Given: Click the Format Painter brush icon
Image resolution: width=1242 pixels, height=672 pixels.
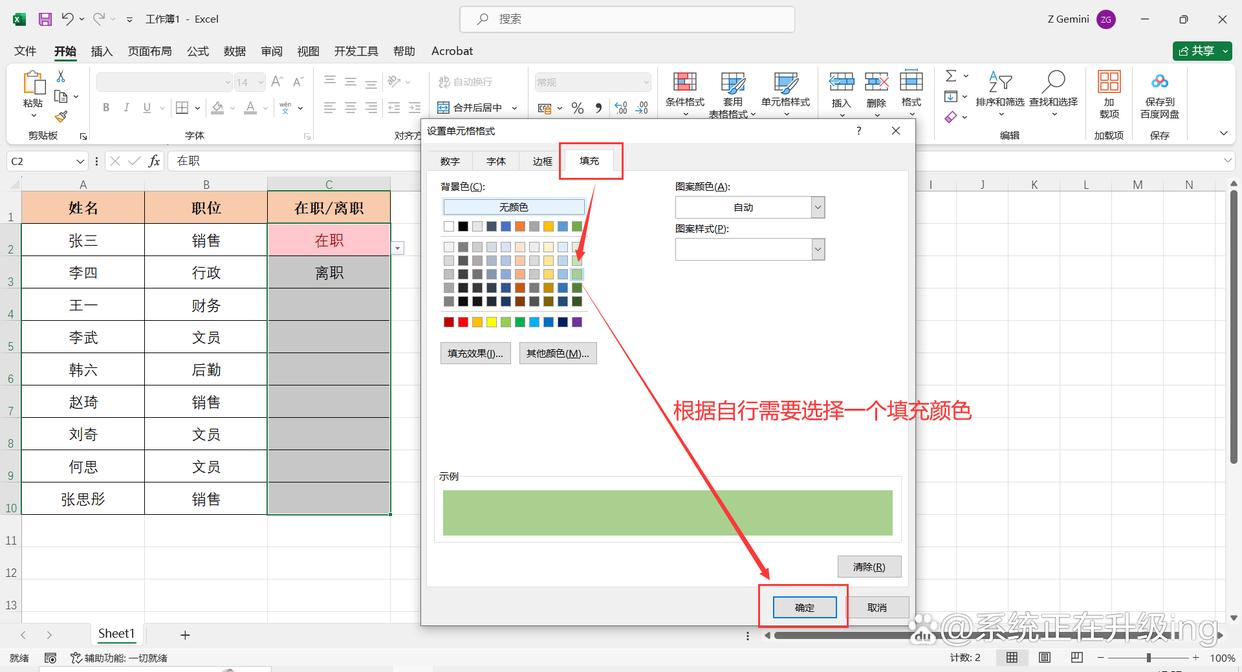Looking at the screenshot, I should pos(61,117).
